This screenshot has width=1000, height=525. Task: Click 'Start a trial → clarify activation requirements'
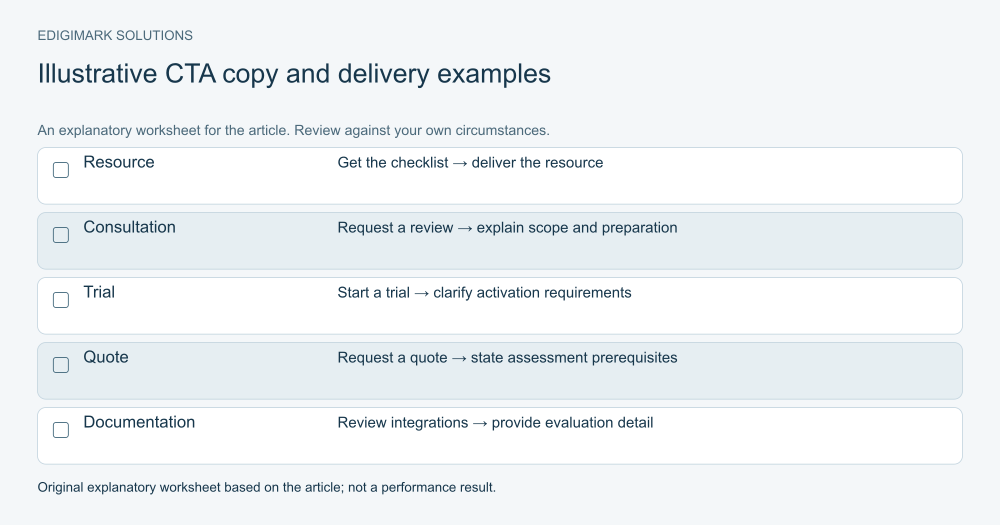point(484,293)
